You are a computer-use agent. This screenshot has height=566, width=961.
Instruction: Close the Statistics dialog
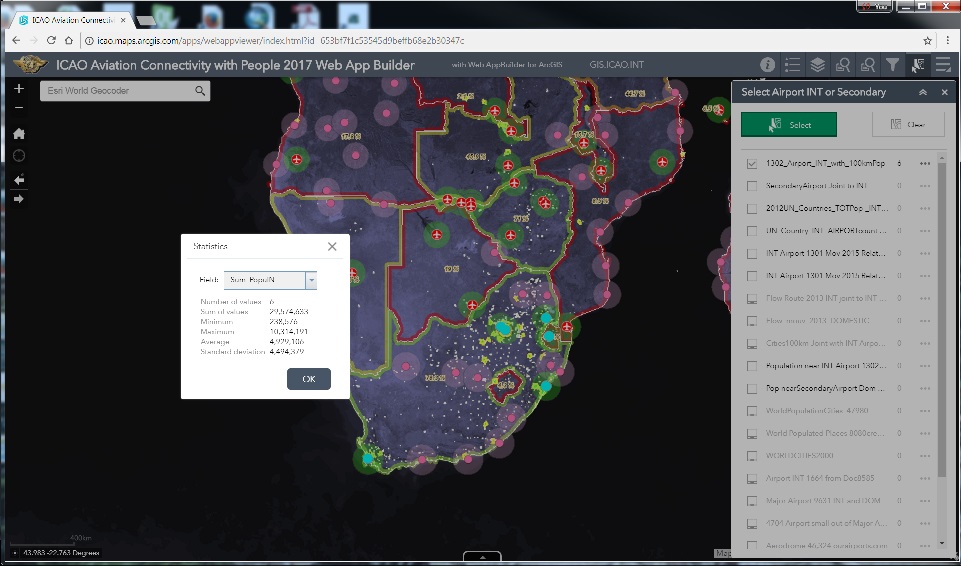coord(332,246)
